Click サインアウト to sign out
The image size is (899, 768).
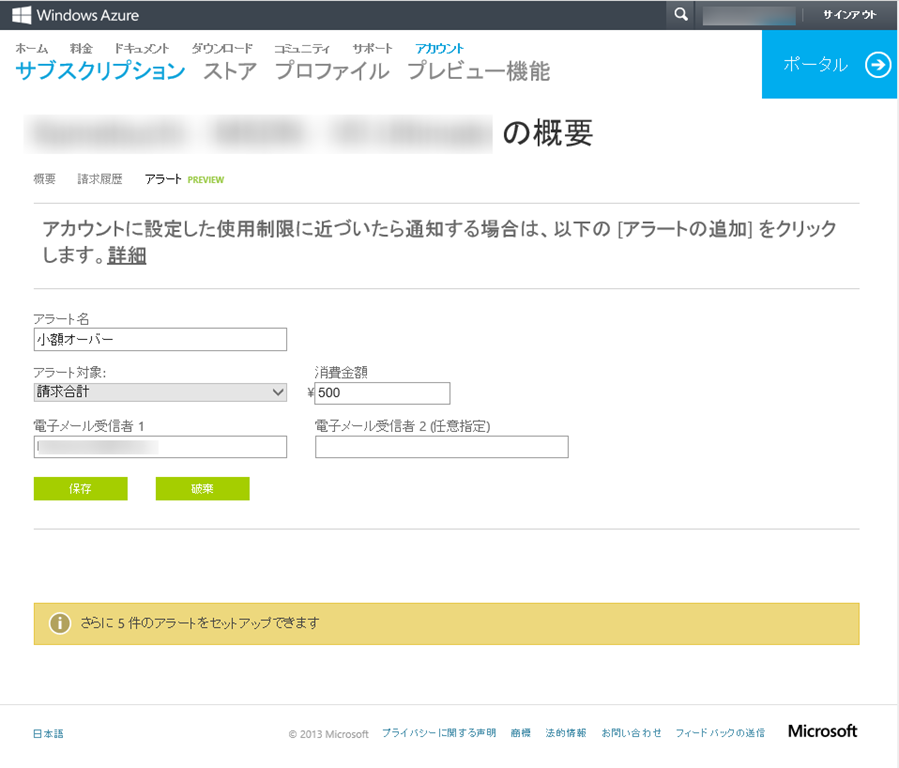click(850, 15)
